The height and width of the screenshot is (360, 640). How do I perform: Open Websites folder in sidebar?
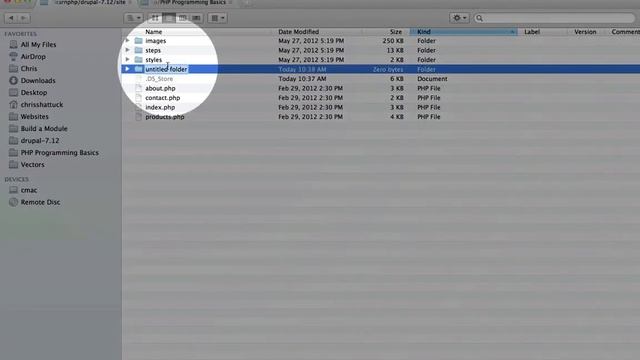34,116
